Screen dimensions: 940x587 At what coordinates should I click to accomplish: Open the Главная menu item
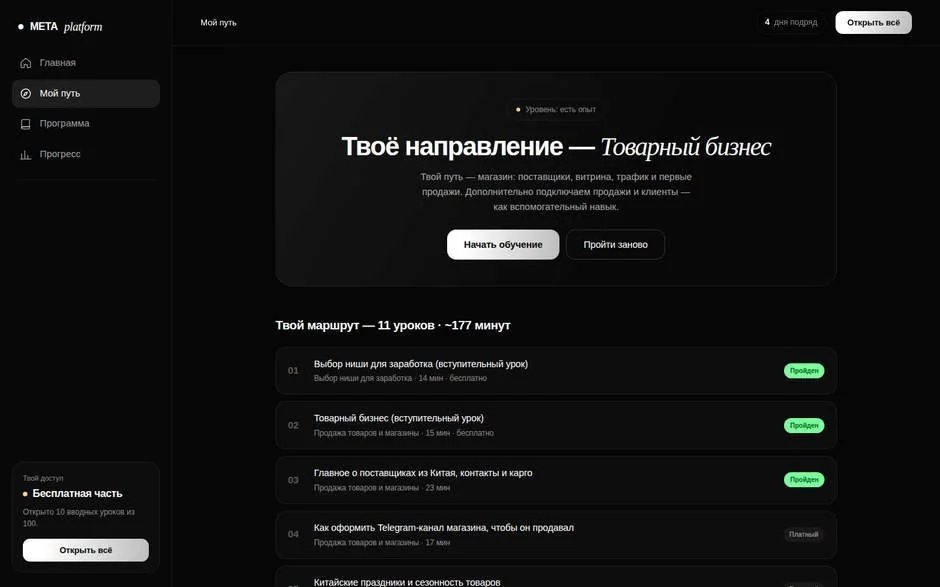86,63
